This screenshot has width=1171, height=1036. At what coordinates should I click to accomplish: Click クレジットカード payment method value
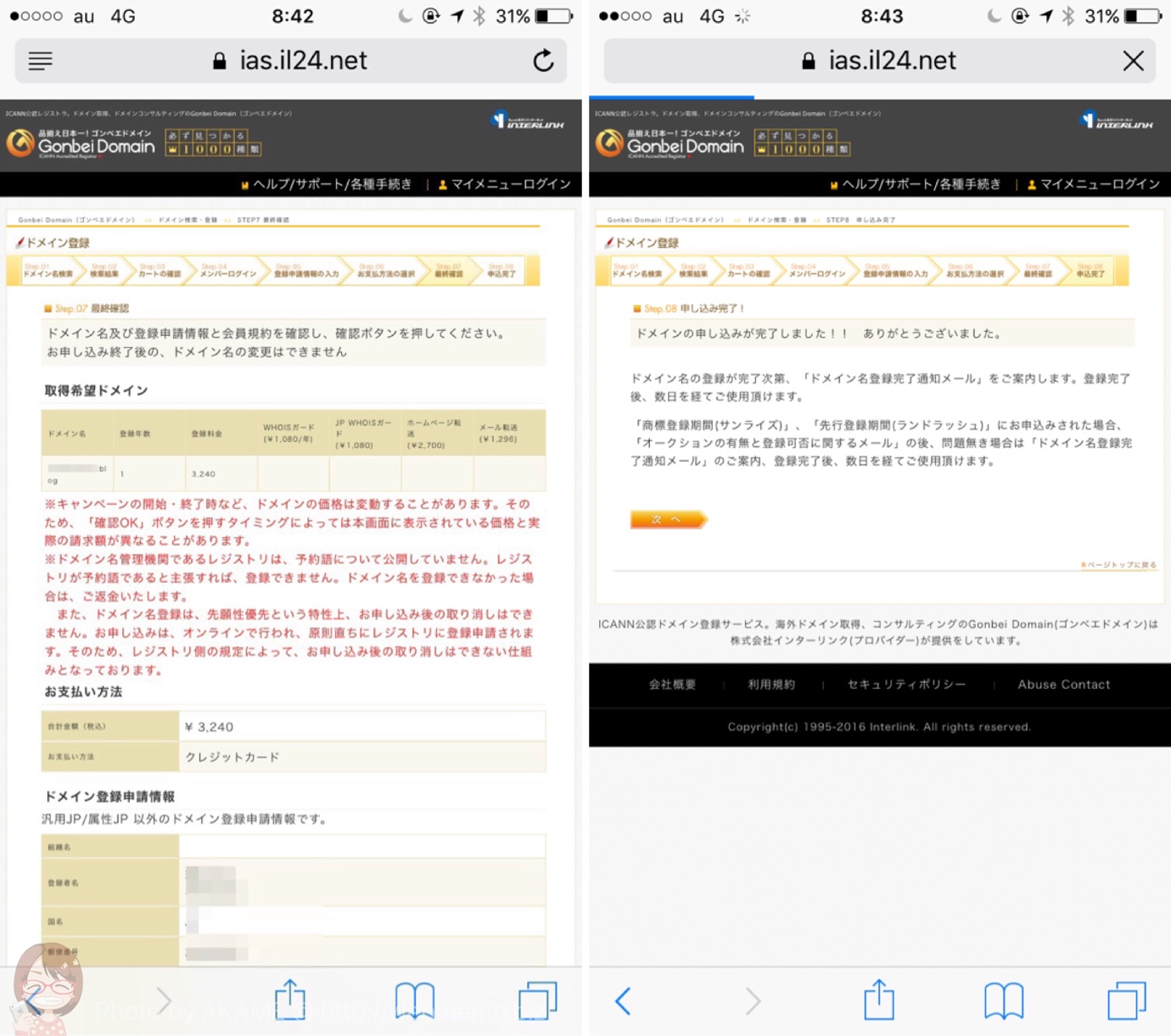click(233, 757)
